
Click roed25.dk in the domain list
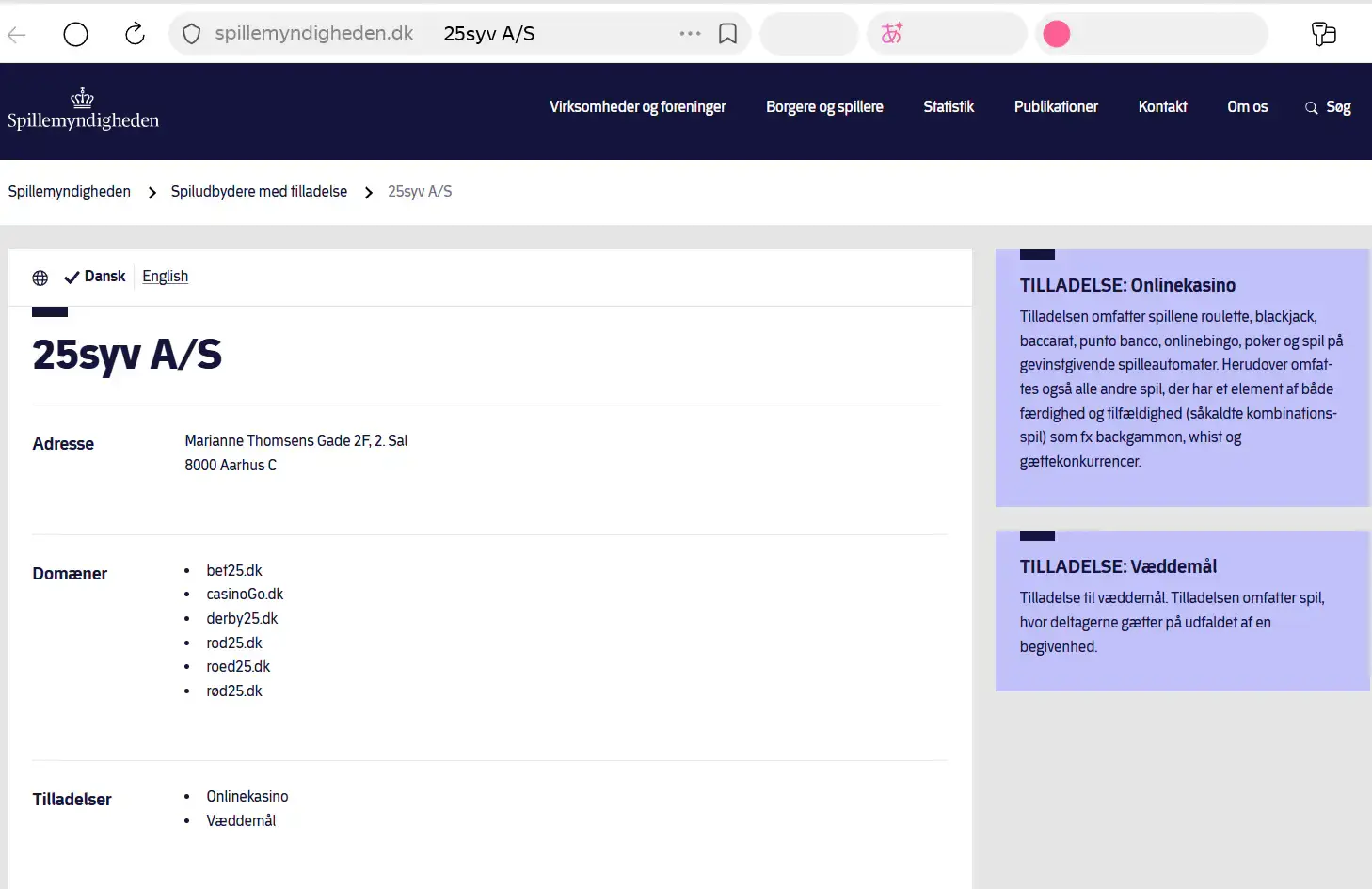click(x=238, y=667)
